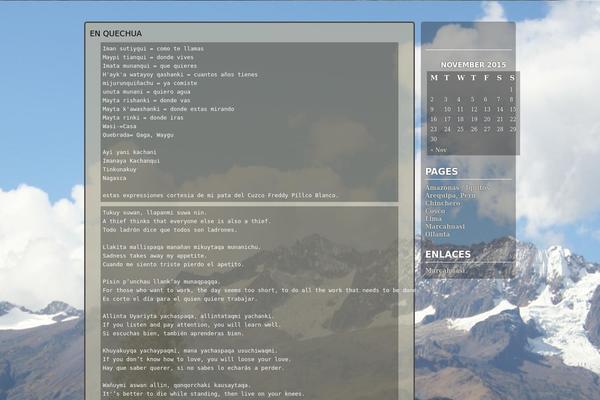Click 'Cuando me siento triste pierdo el apetito' line

click(173, 264)
